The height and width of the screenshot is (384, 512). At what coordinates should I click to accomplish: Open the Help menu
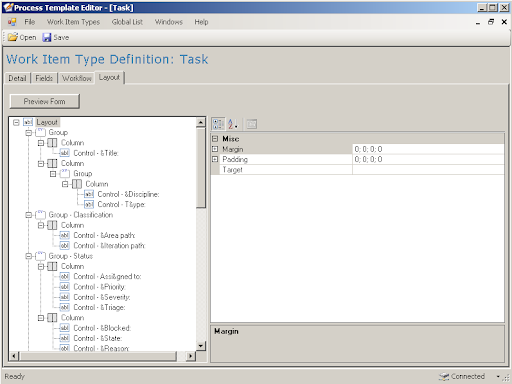click(201, 22)
